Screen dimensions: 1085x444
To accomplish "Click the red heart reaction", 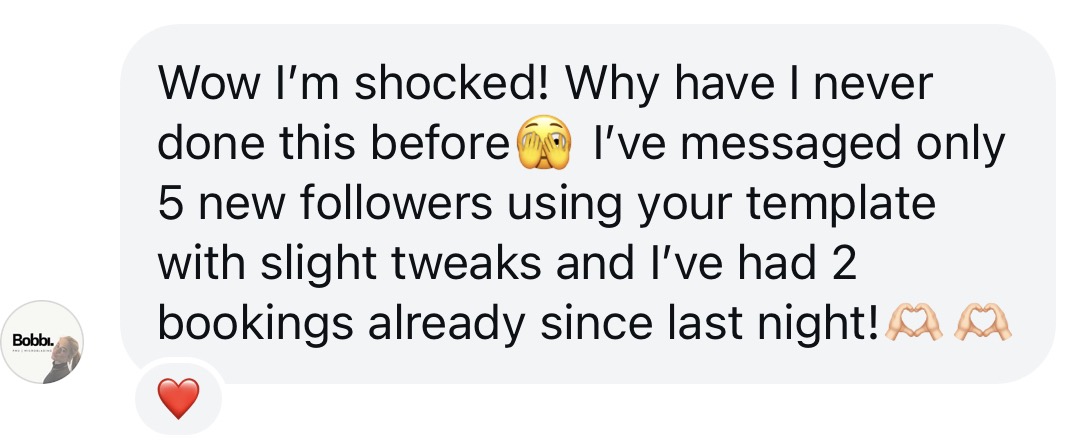I will (x=179, y=400).
